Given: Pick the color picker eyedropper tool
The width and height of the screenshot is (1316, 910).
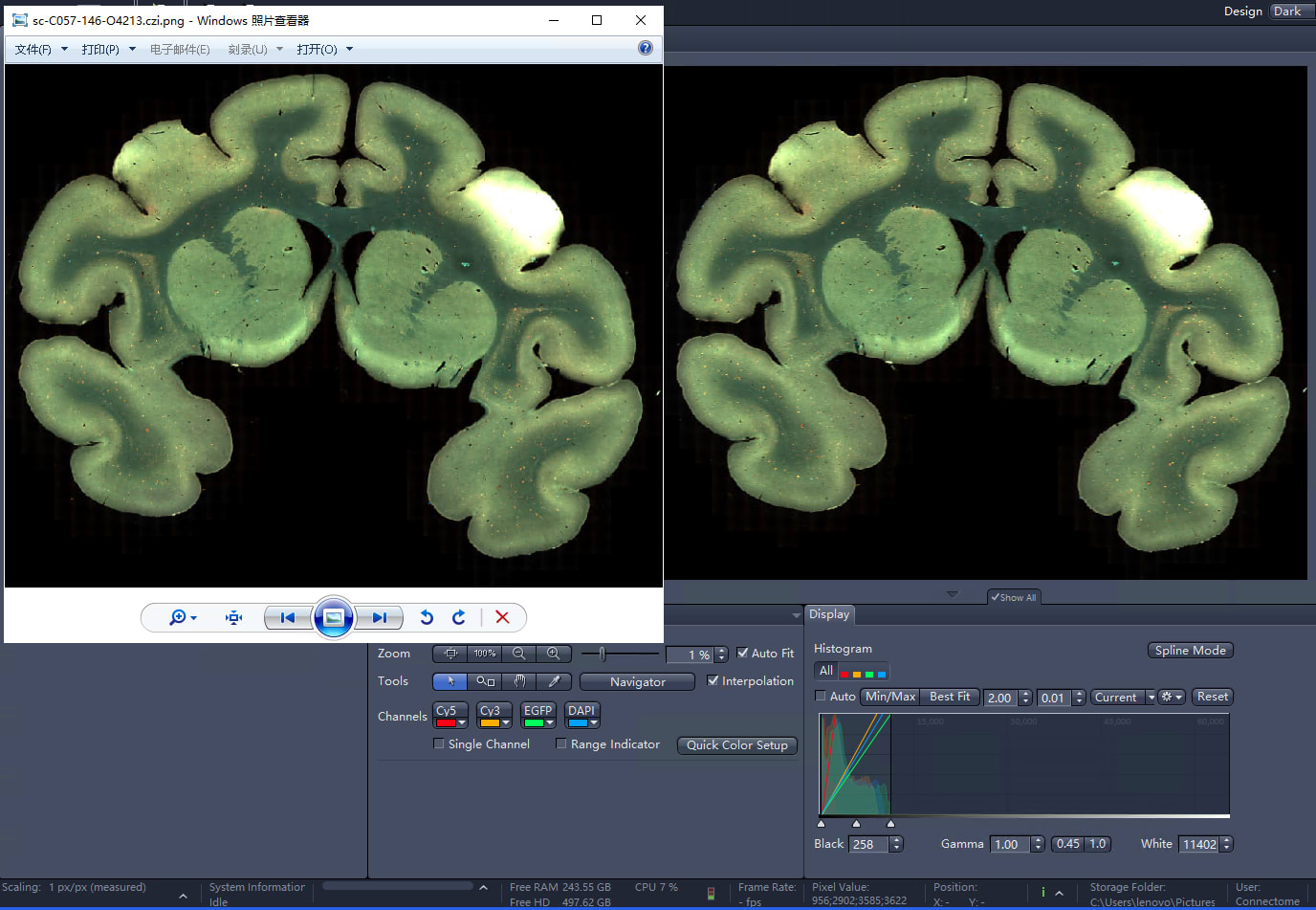Looking at the screenshot, I should click(555, 681).
